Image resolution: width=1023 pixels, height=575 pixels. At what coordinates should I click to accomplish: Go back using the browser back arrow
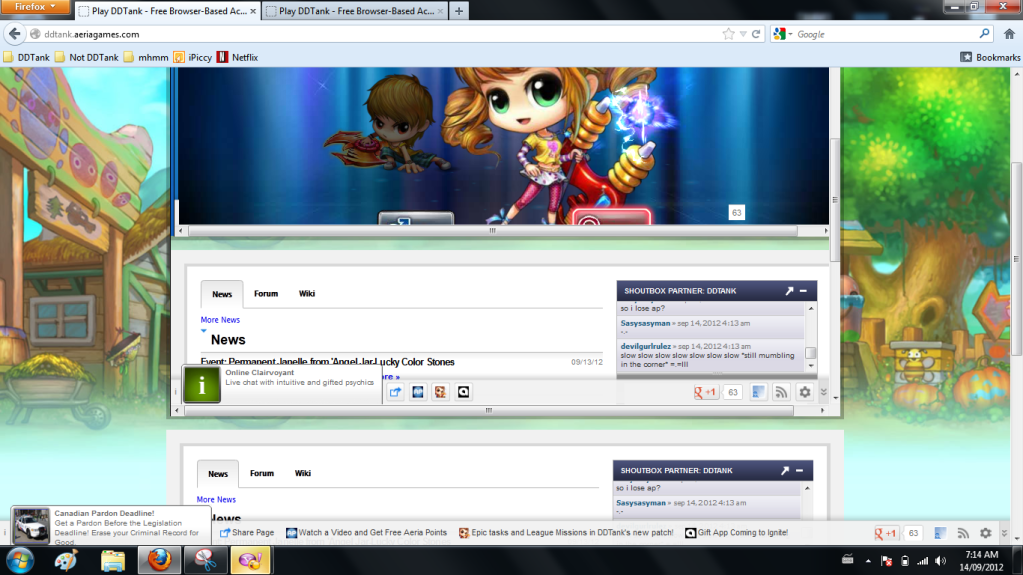14,34
